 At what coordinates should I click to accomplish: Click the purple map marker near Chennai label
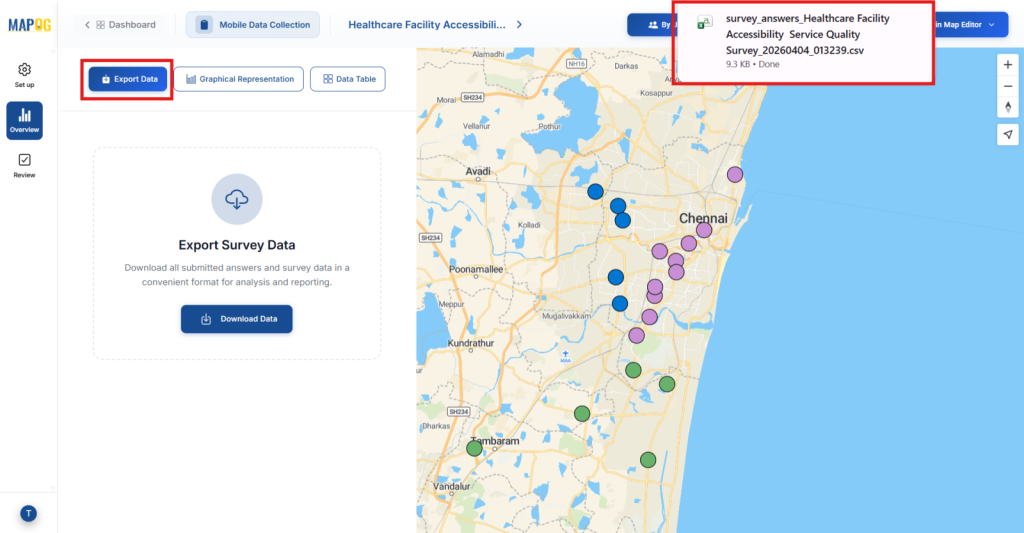point(704,230)
